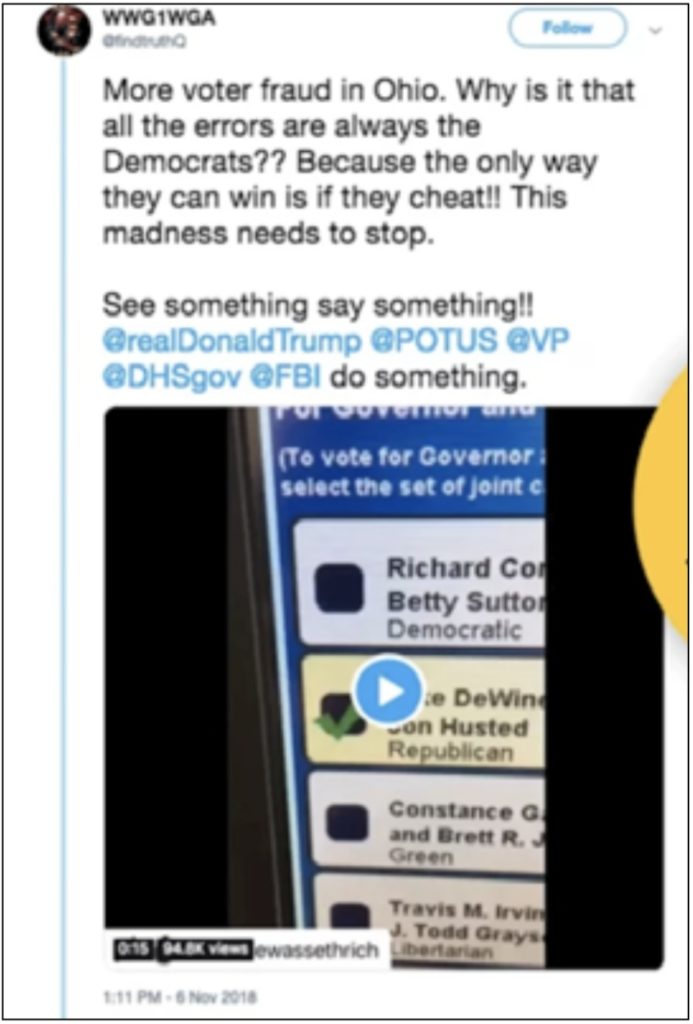The width and height of the screenshot is (693, 1024).
Task: Click the yellow circle at right edge
Action: (x=662, y=507)
